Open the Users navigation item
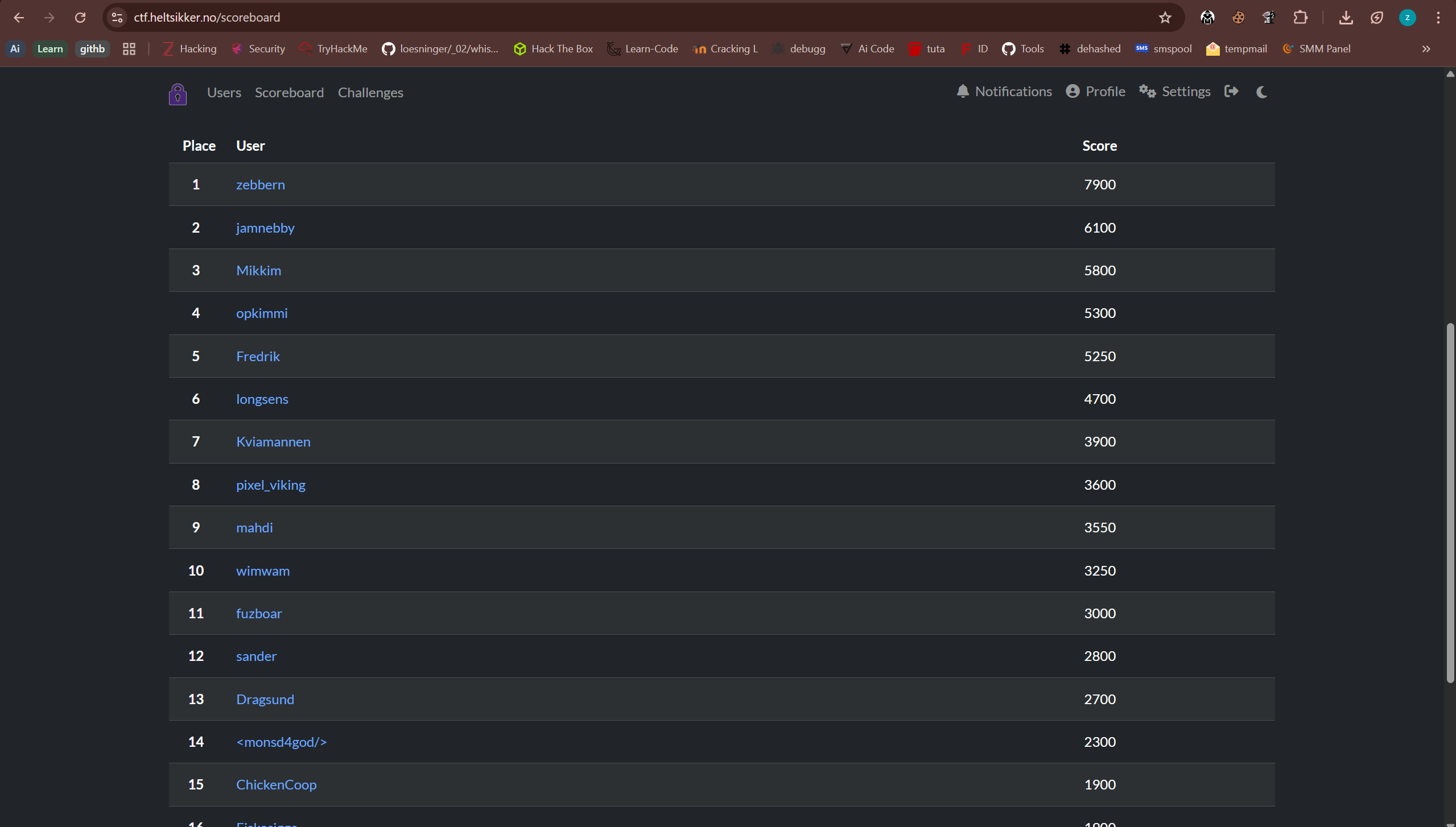 point(224,92)
